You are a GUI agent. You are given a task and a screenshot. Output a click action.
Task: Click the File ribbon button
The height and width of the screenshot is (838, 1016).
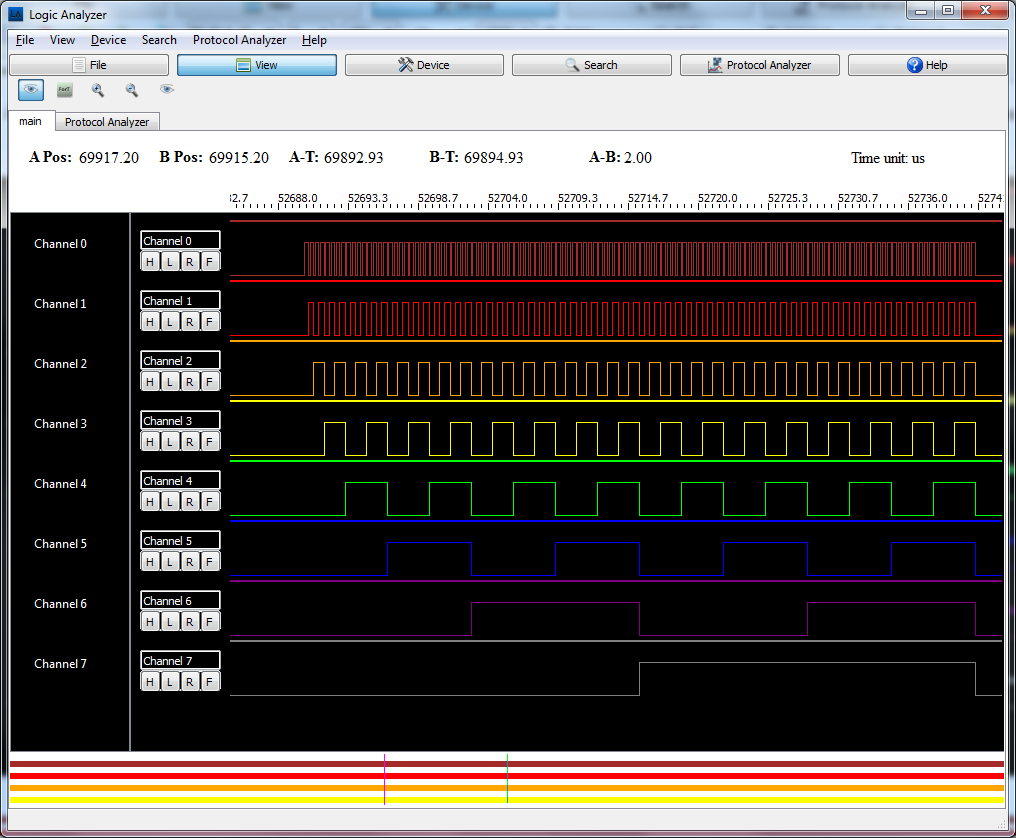coord(89,65)
